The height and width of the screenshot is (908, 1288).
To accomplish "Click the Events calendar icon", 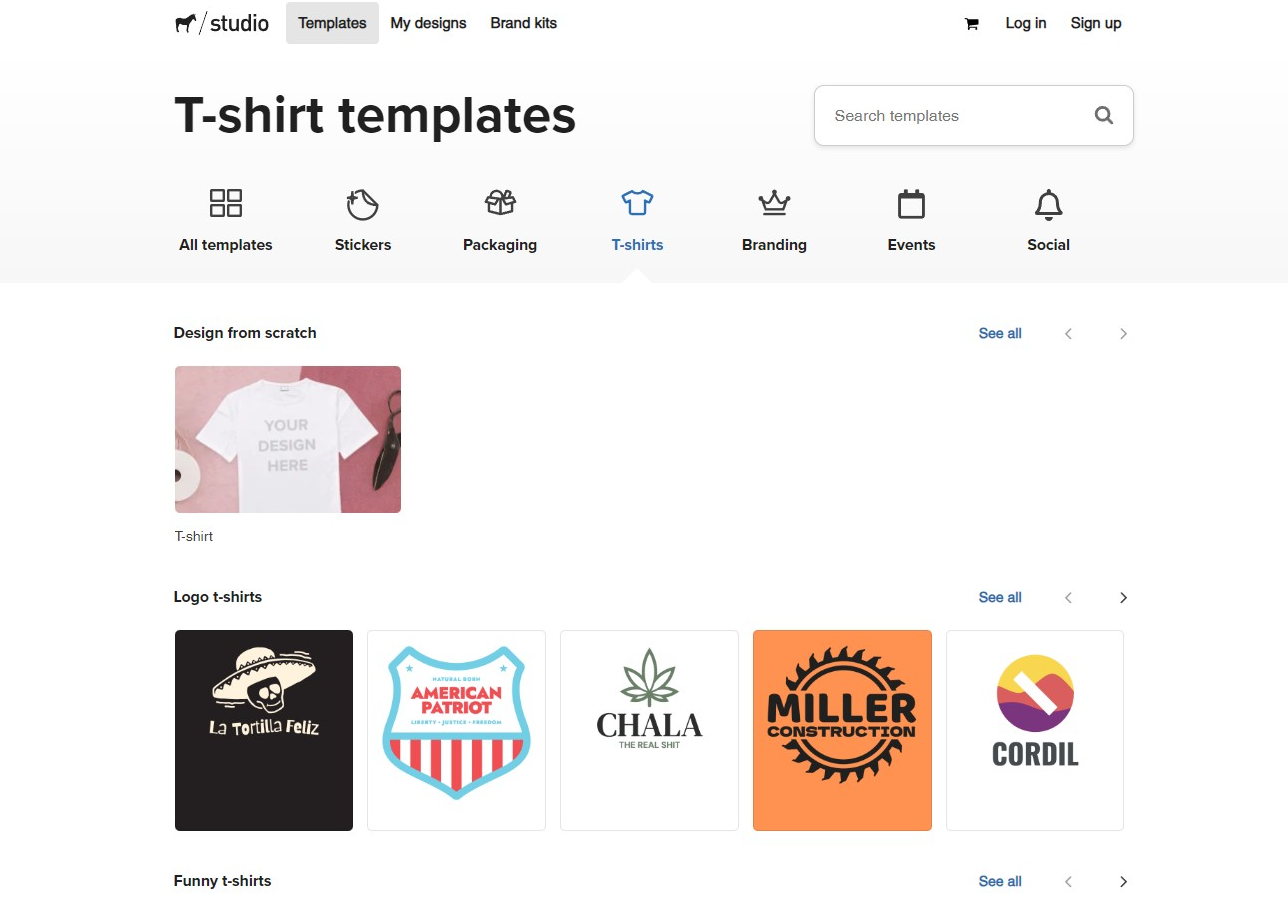I will pos(911,202).
